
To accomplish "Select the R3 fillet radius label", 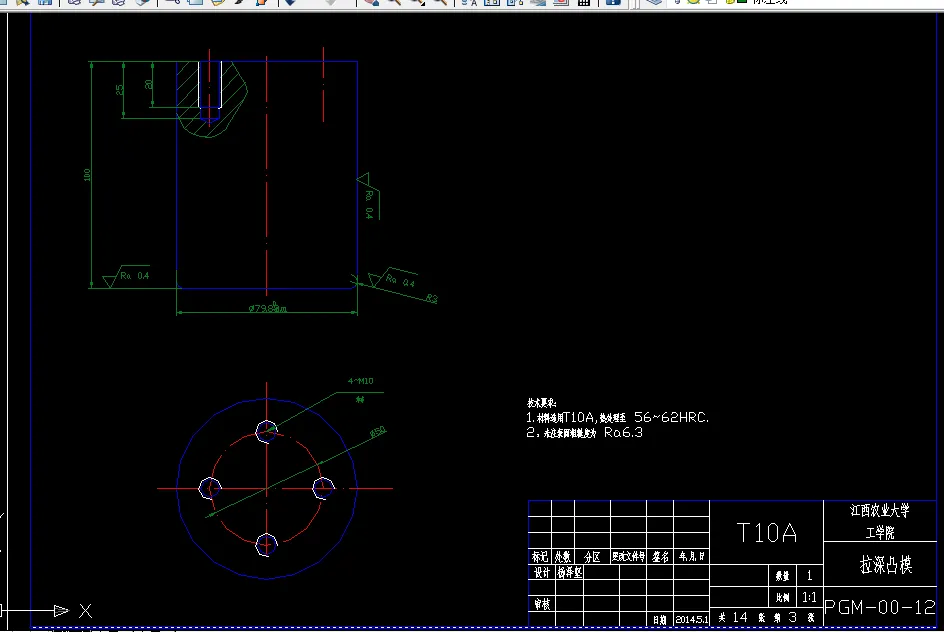I will [x=432, y=298].
